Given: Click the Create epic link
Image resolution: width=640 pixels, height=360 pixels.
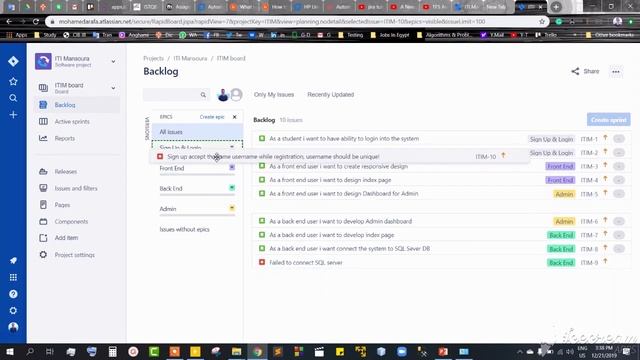Looking at the screenshot, I should [212, 117].
